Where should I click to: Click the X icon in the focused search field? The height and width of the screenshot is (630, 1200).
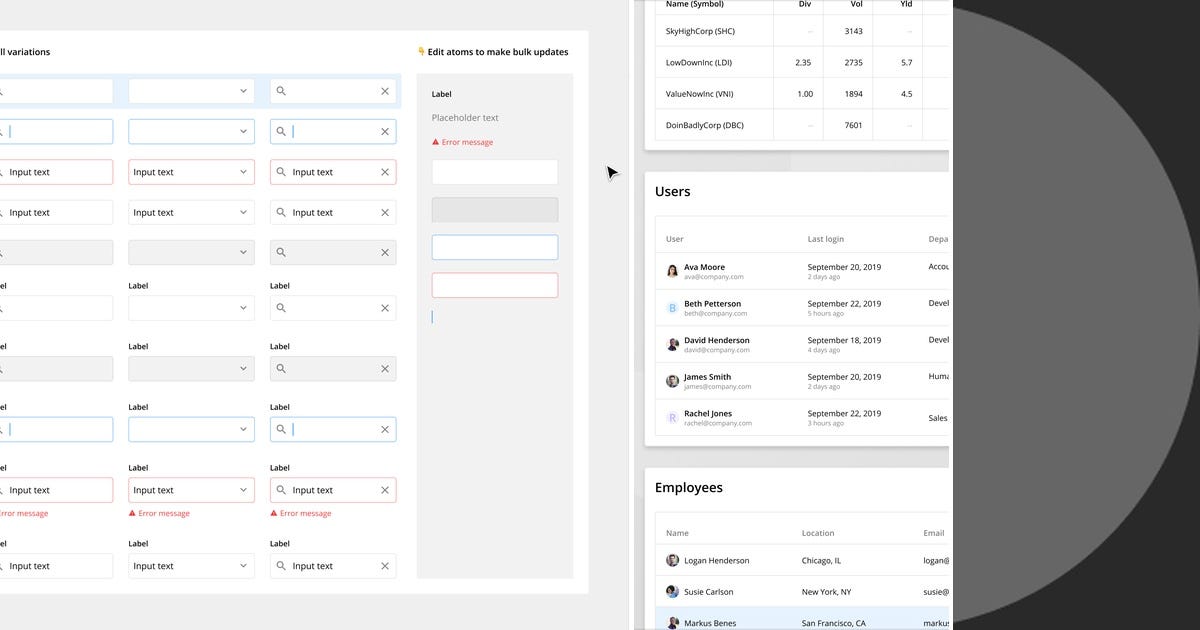click(x=384, y=131)
